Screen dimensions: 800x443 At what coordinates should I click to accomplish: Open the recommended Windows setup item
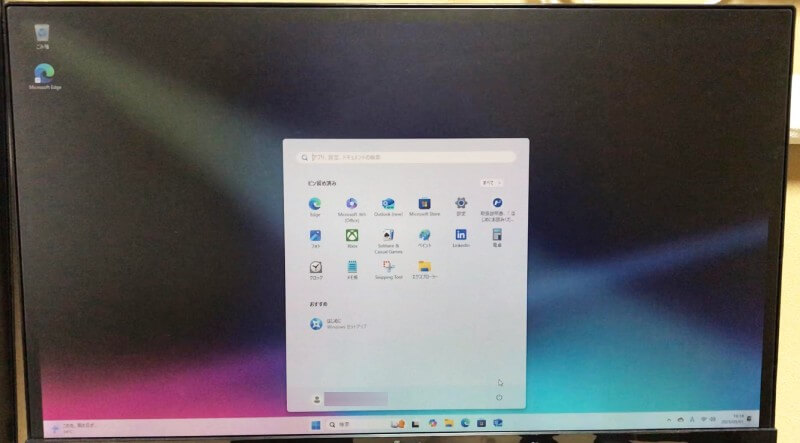coord(338,324)
